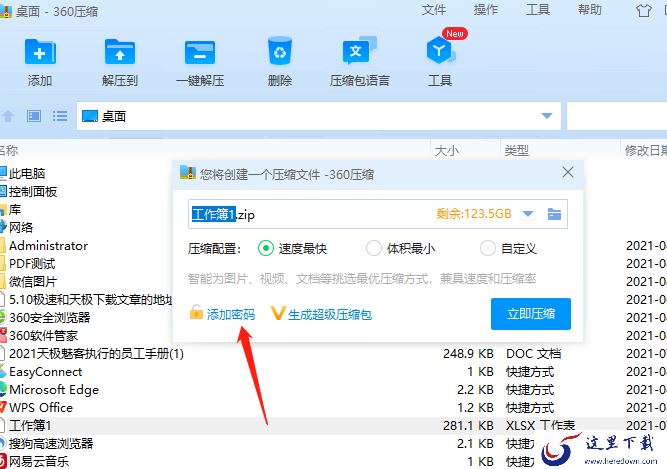Click the DOC 文档 type cell
Image resolution: width=667 pixels, height=469 pixels.
[x=533, y=354]
